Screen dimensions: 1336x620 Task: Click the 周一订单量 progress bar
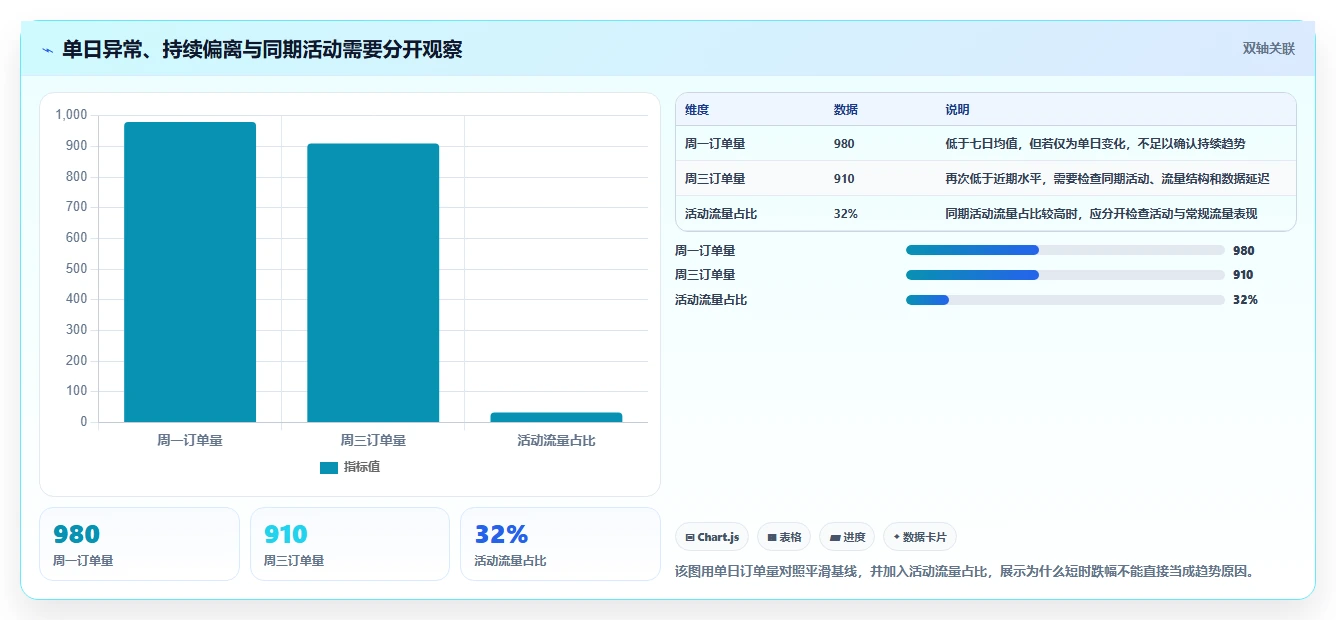[1065, 250]
